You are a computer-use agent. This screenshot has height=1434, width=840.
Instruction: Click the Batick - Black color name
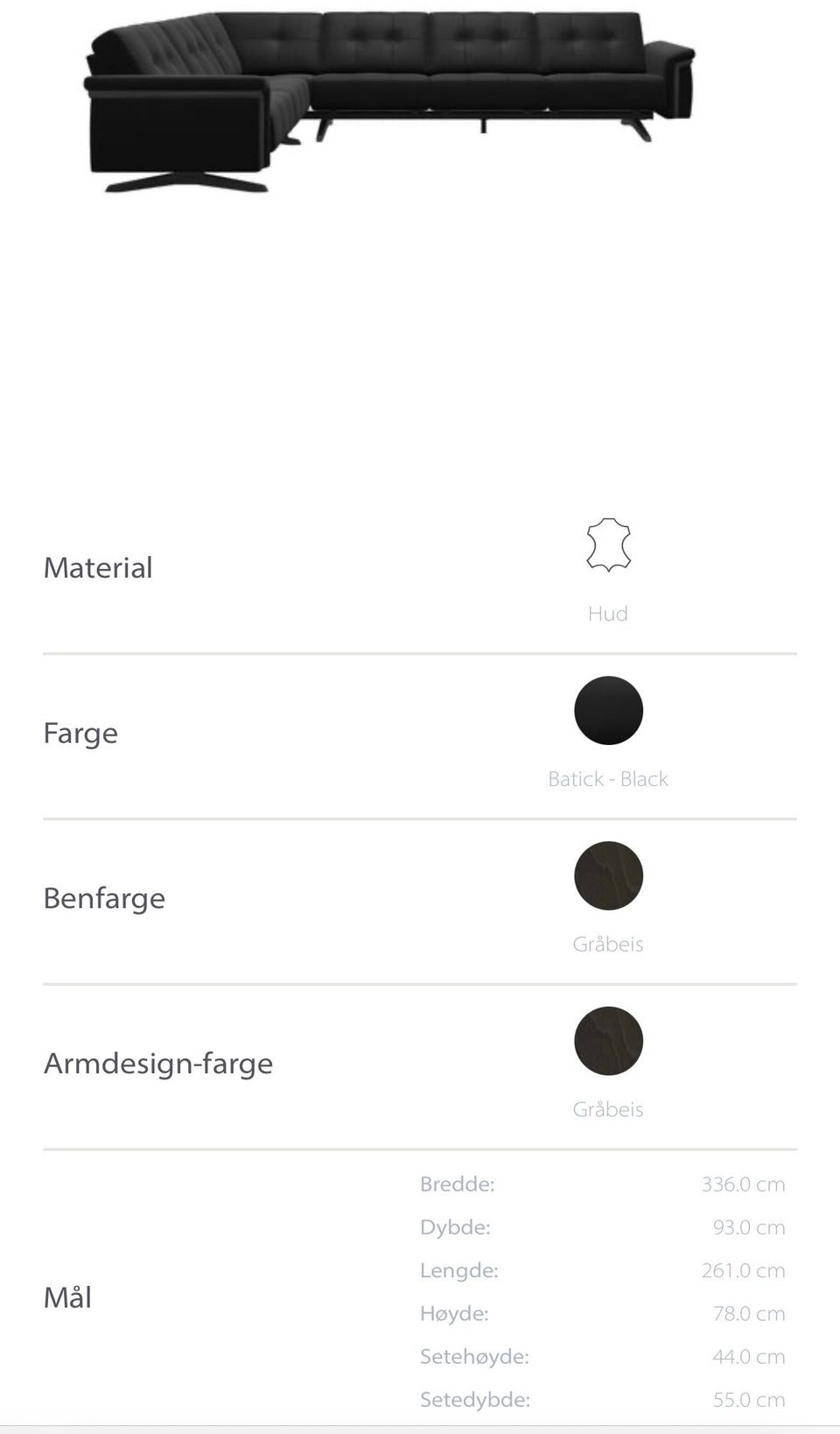pyautogui.click(x=608, y=779)
